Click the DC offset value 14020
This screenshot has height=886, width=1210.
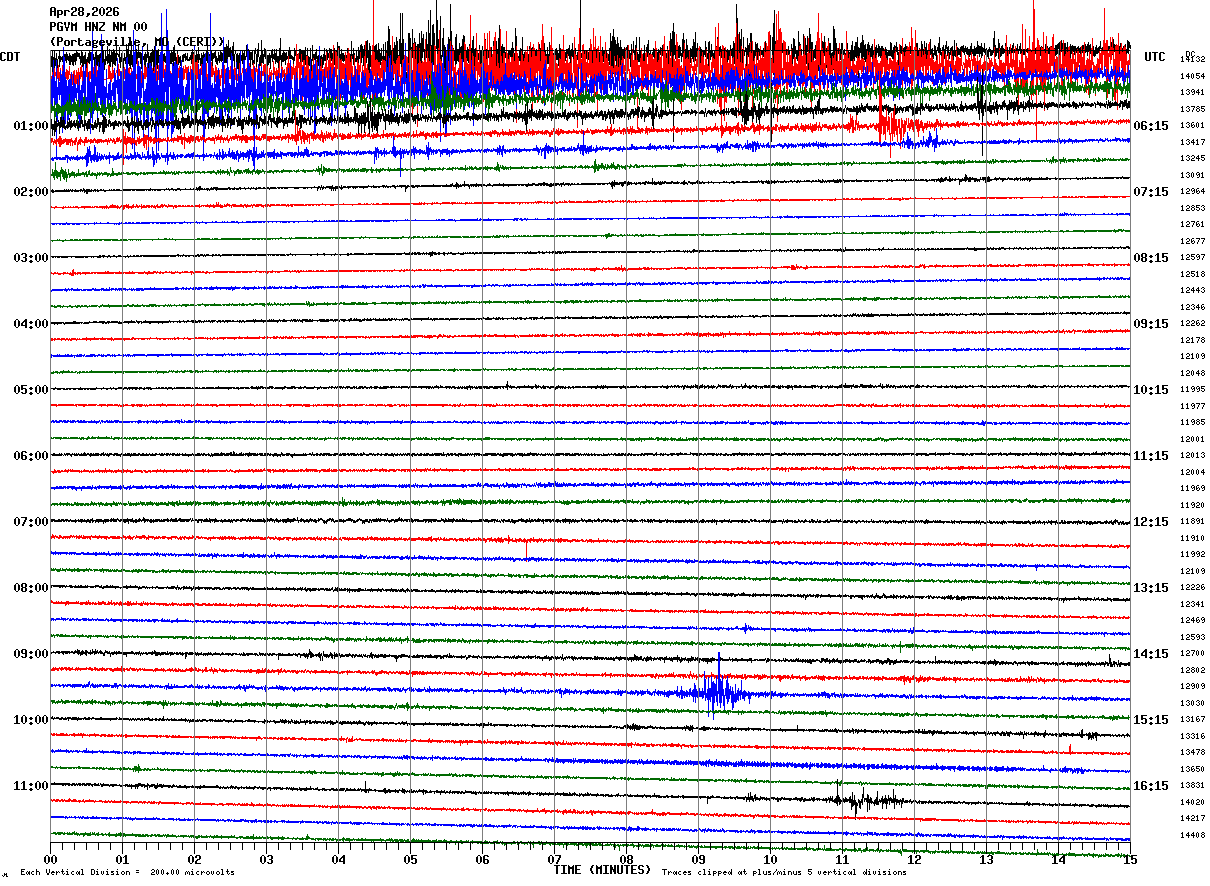pos(1192,802)
